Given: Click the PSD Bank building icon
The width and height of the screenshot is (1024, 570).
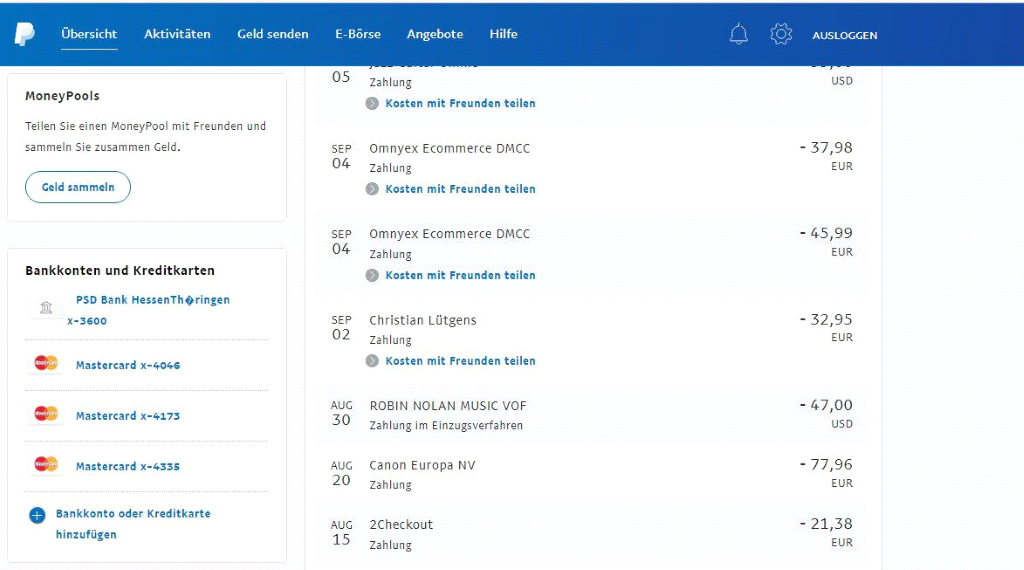Looking at the screenshot, I should coord(46,308).
